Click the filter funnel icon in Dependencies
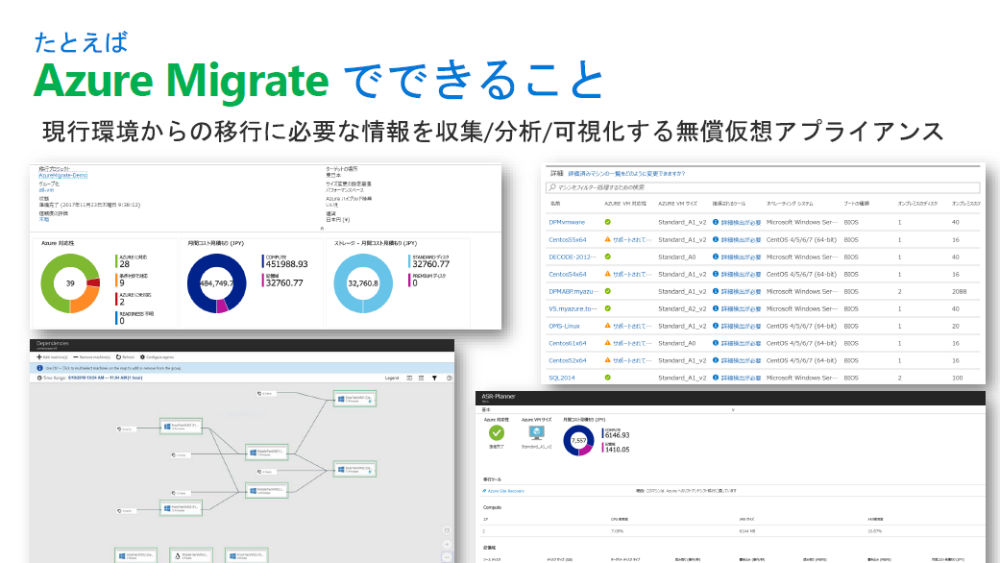1000x563 pixels. pyautogui.click(x=435, y=378)
